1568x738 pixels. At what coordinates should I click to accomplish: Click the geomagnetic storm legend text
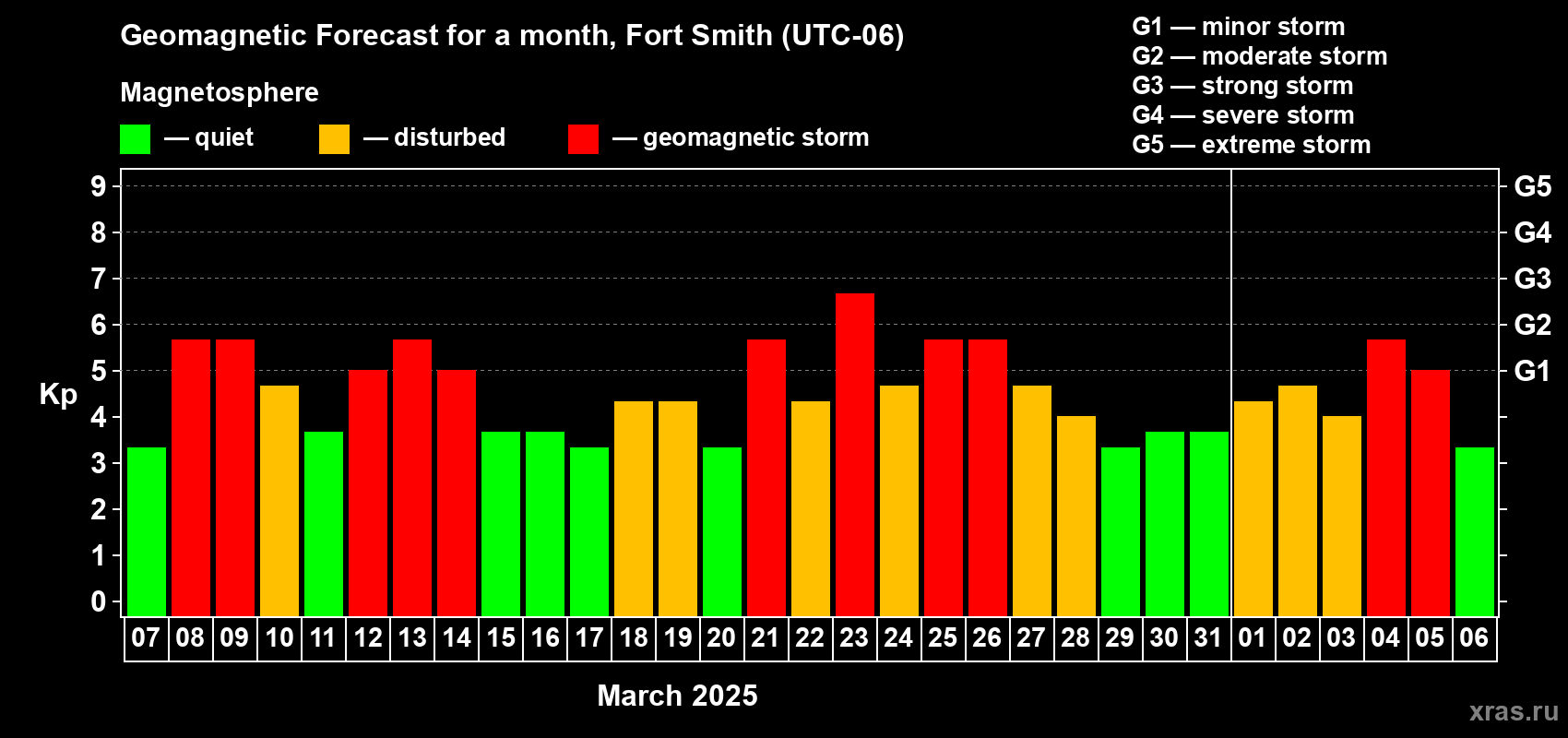[756, 137]
